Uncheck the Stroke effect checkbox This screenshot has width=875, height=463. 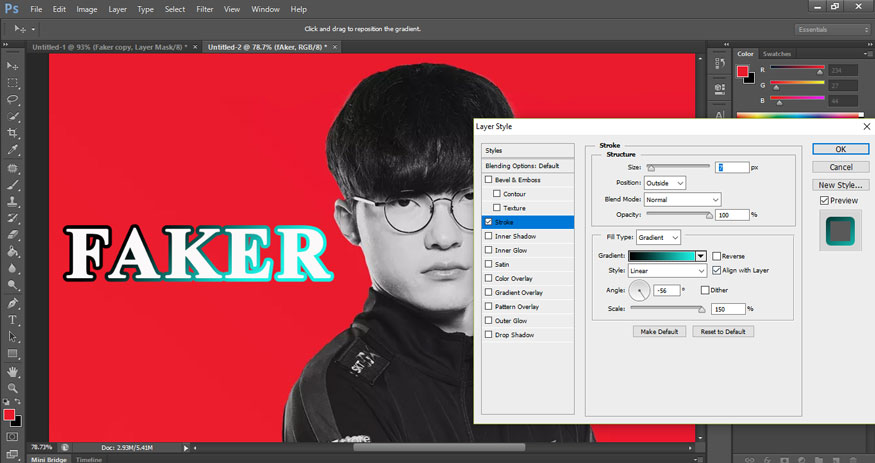pyautogui.click(x=488, y=222)
